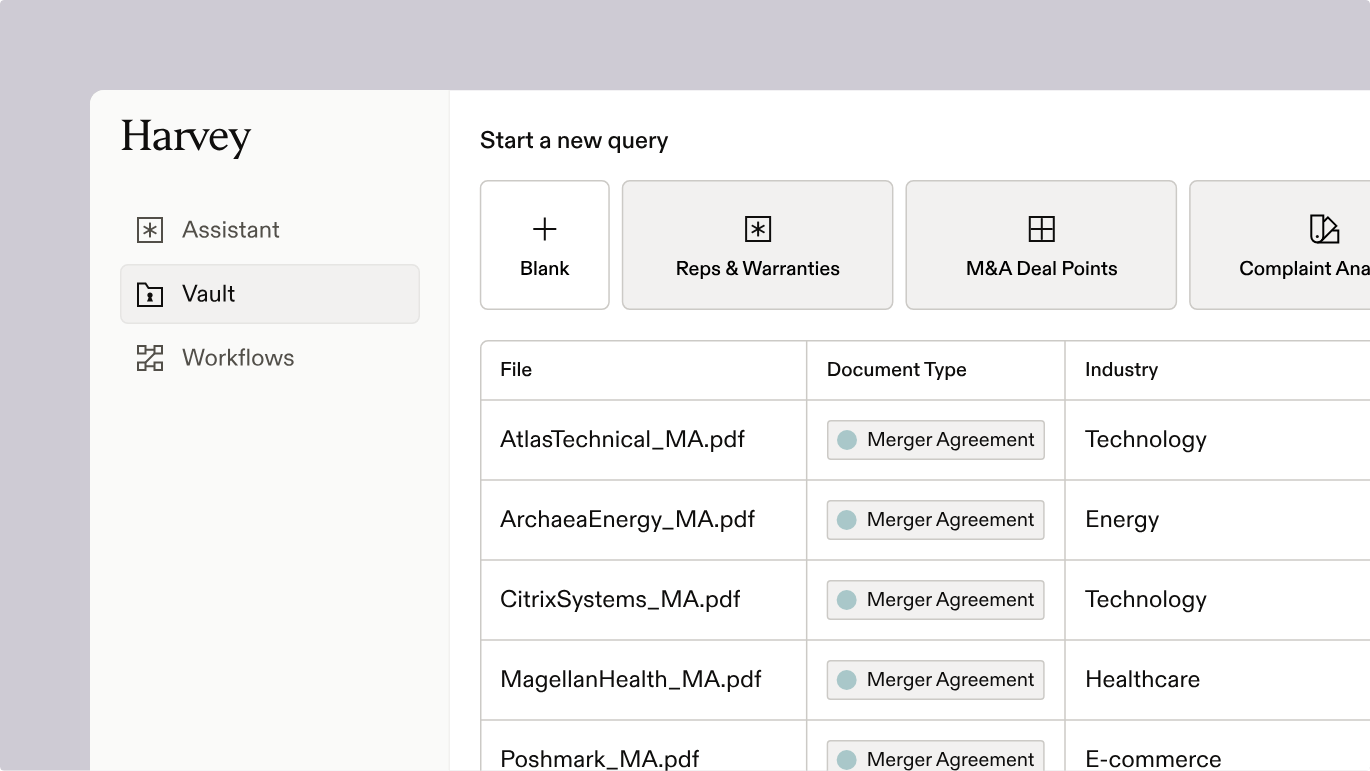Click the teal dot in CitrixSystems tag
The image size is (1370, 771).
point(847,600)
